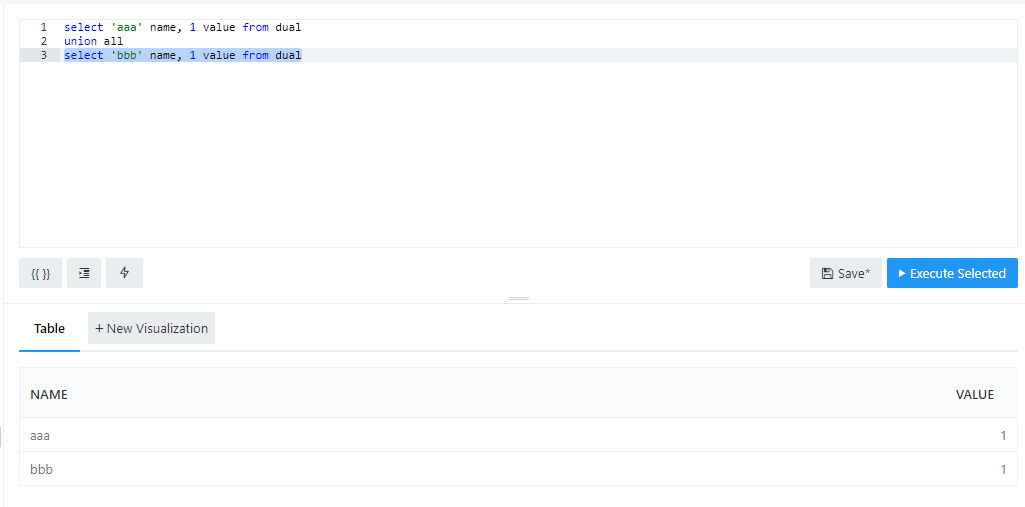Click line number 3 in the gutter
Screen dimensions: 1025x507
coord(43,55)
